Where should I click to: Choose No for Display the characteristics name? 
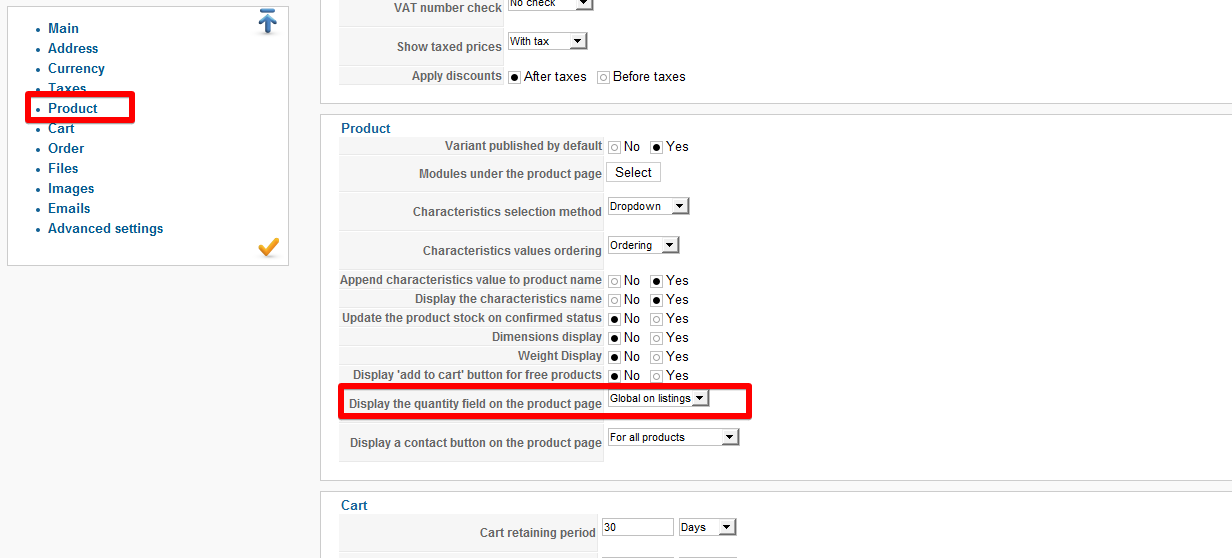click(614, 300)
